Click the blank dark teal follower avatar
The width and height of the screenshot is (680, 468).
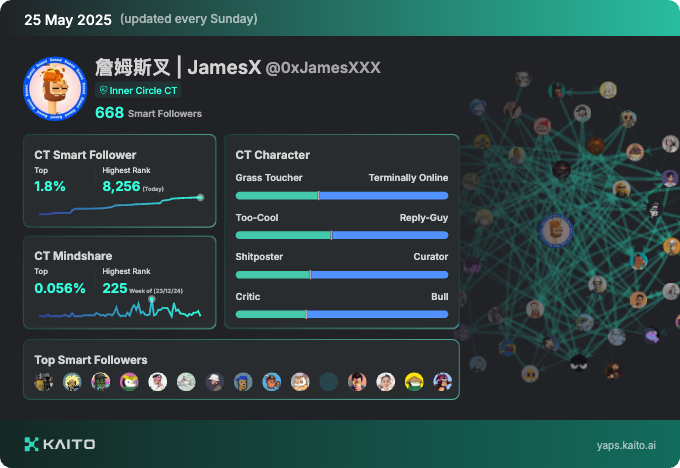tap(329, 382)
